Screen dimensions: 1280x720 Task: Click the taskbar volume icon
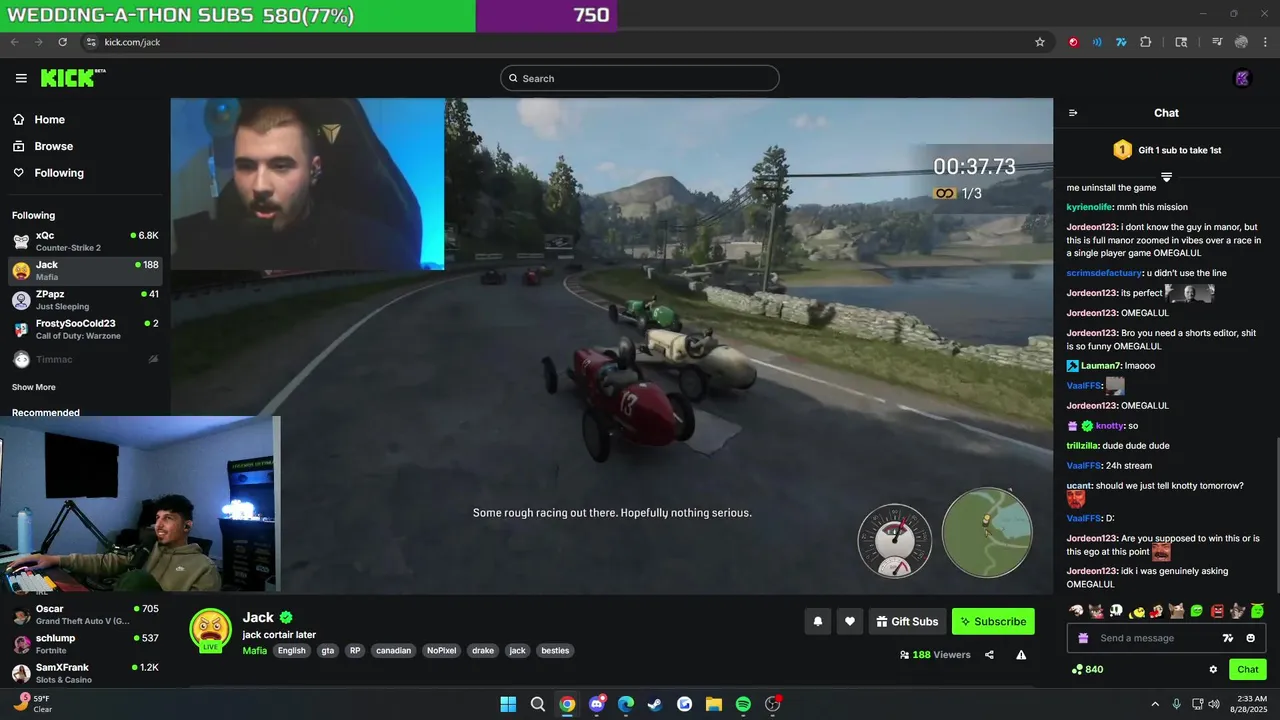pyautogui.click(x=1214, y=704)
